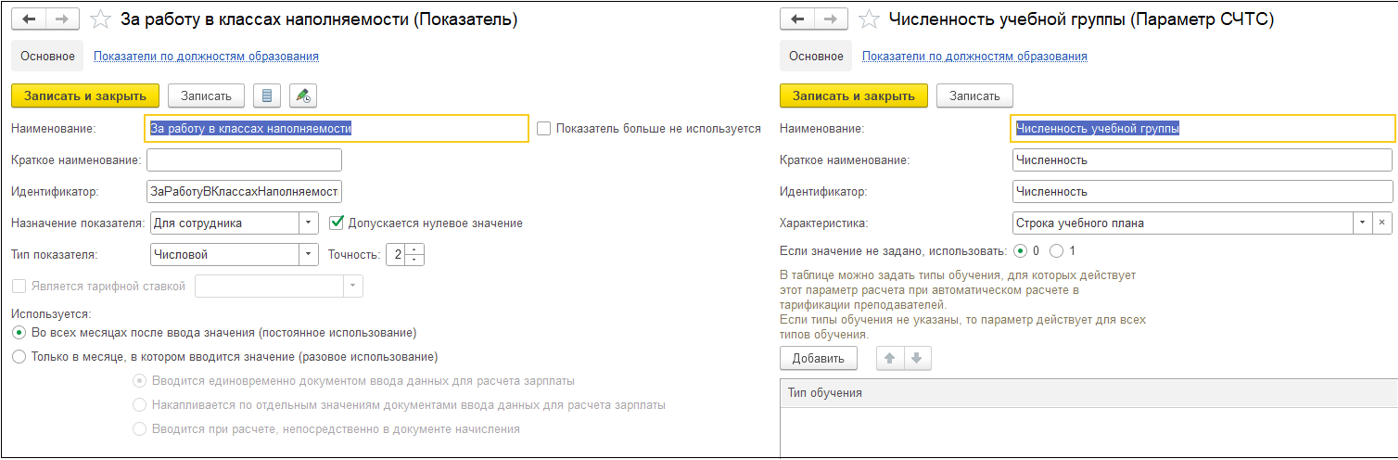Enable 'Показатель больше не используется' checkbox
1398x460 pixels.
click(544, 128)
